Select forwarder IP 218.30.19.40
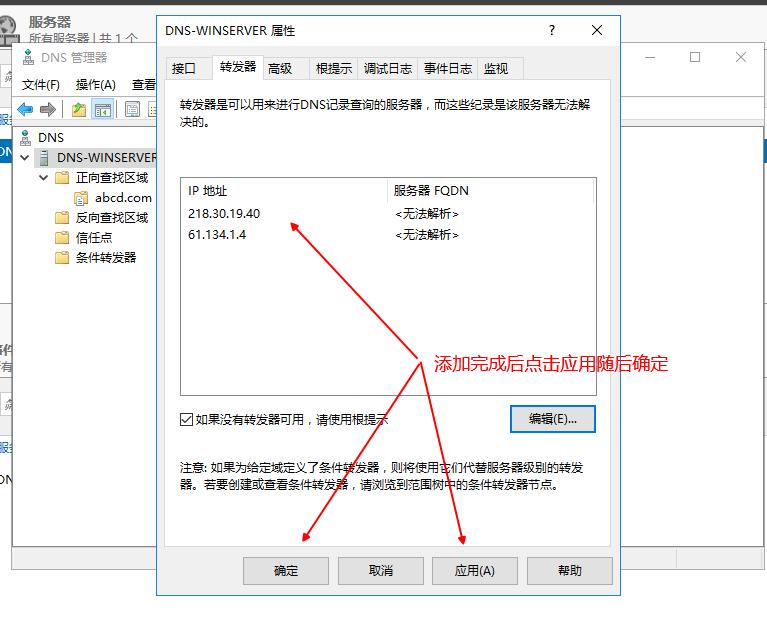Image resolution: width=767 pixels, height=626 pixels. (x=224, y=214)
